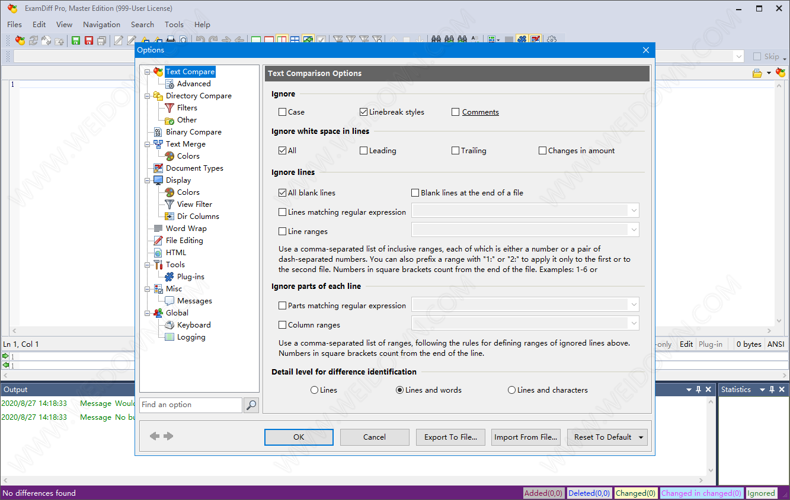
Task: Uncheck the All white space checkbox
Action: coord(282,150)
